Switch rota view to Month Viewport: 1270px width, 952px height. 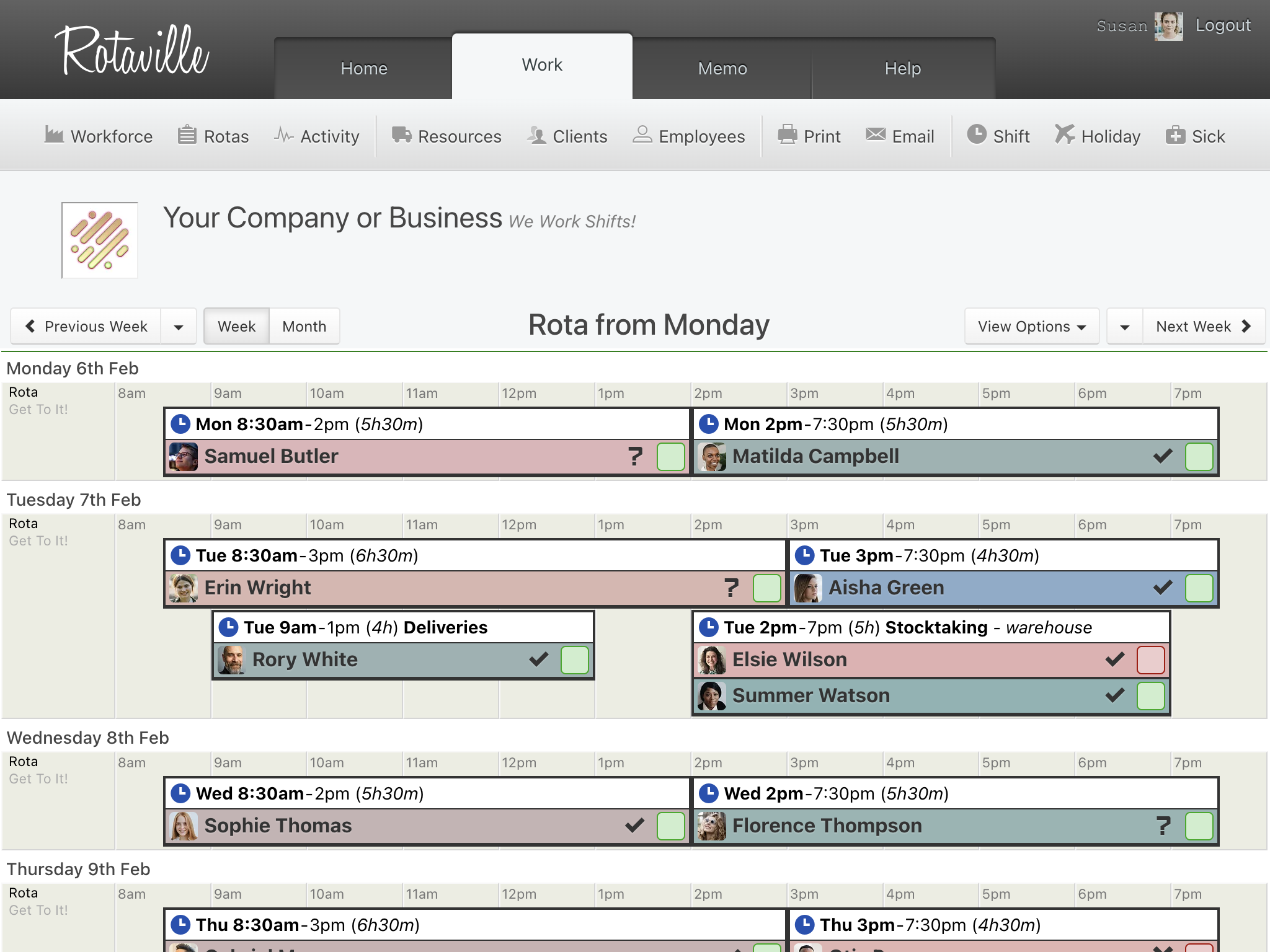coord(304,326)
